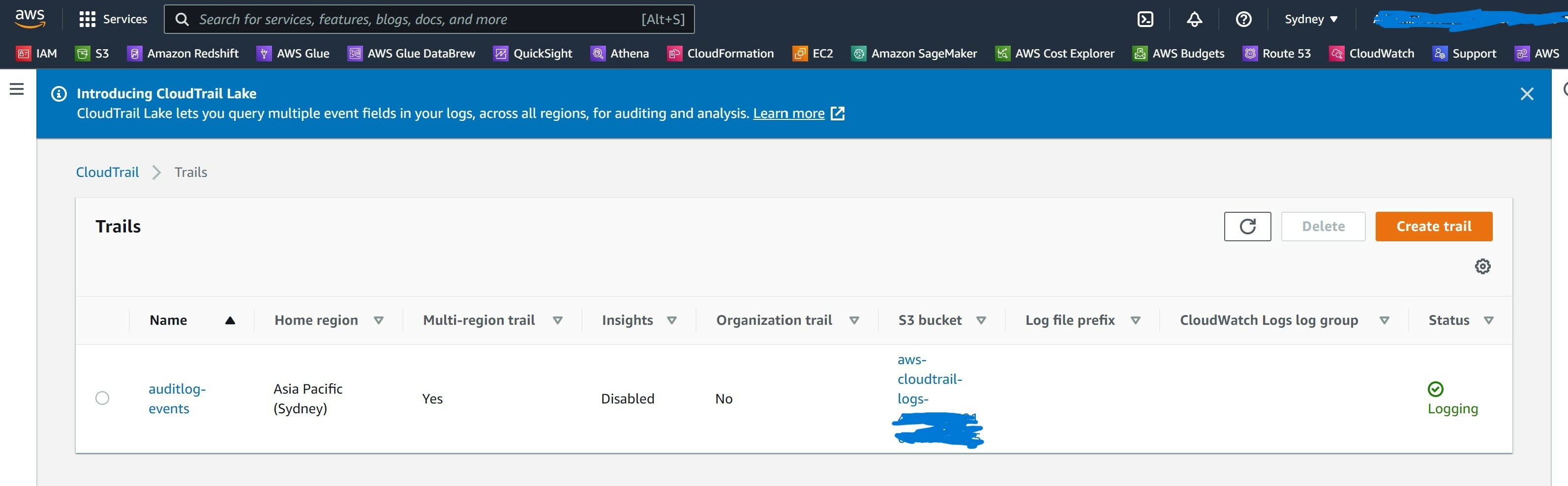Click the Disabled Insights value
Screen dimensions: 1568x486
tap(628, 399)
